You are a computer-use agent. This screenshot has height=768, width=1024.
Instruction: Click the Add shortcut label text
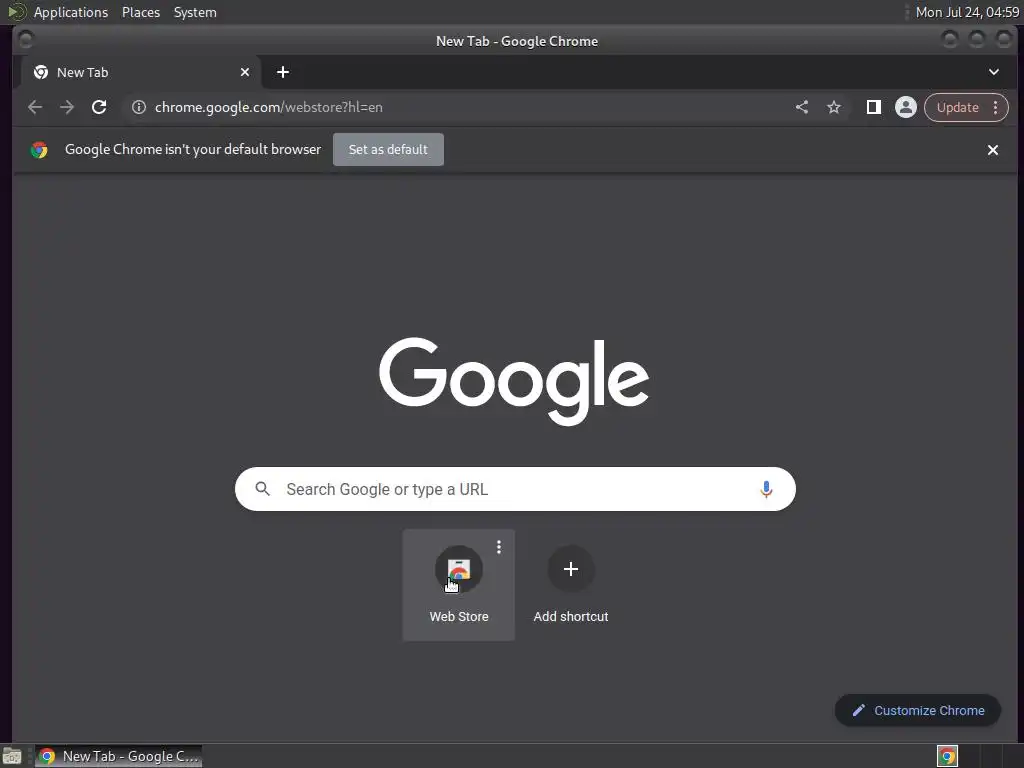pyautogui.click(x=571, y=616)
